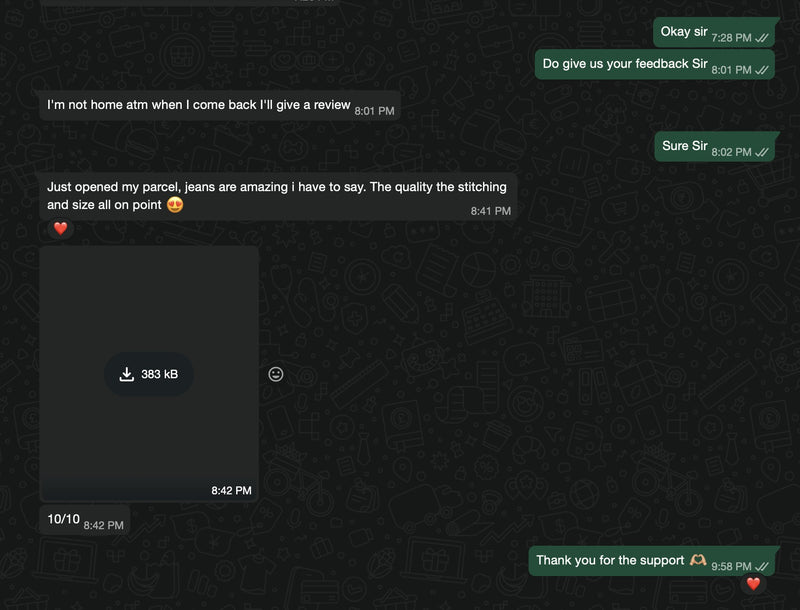Select the 'Just opened my parcel' message
Viewport: 800px width, 610px height.
(x=278, y=196)
